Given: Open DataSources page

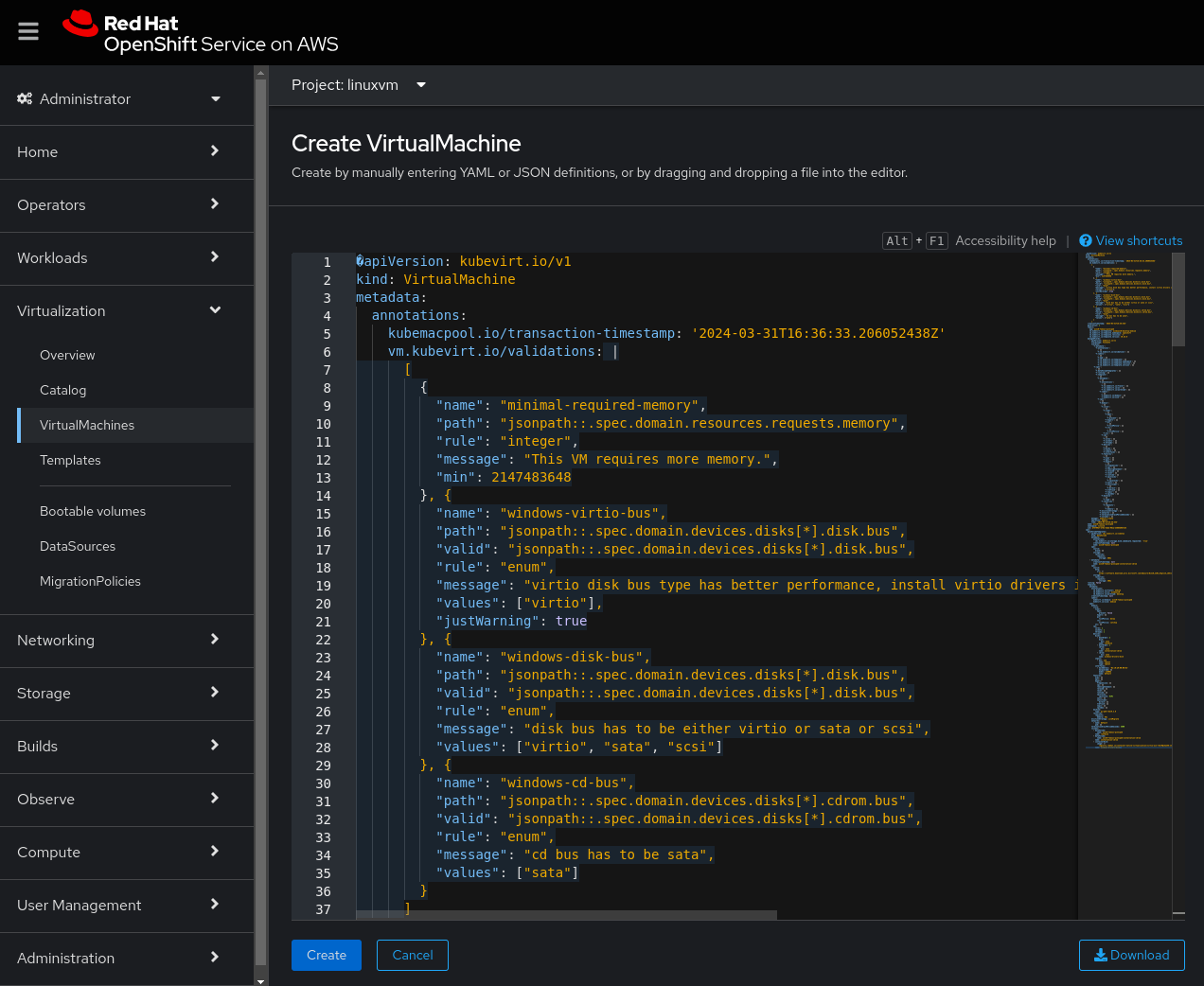Looking at the screenshot, I should coord(135,546).
